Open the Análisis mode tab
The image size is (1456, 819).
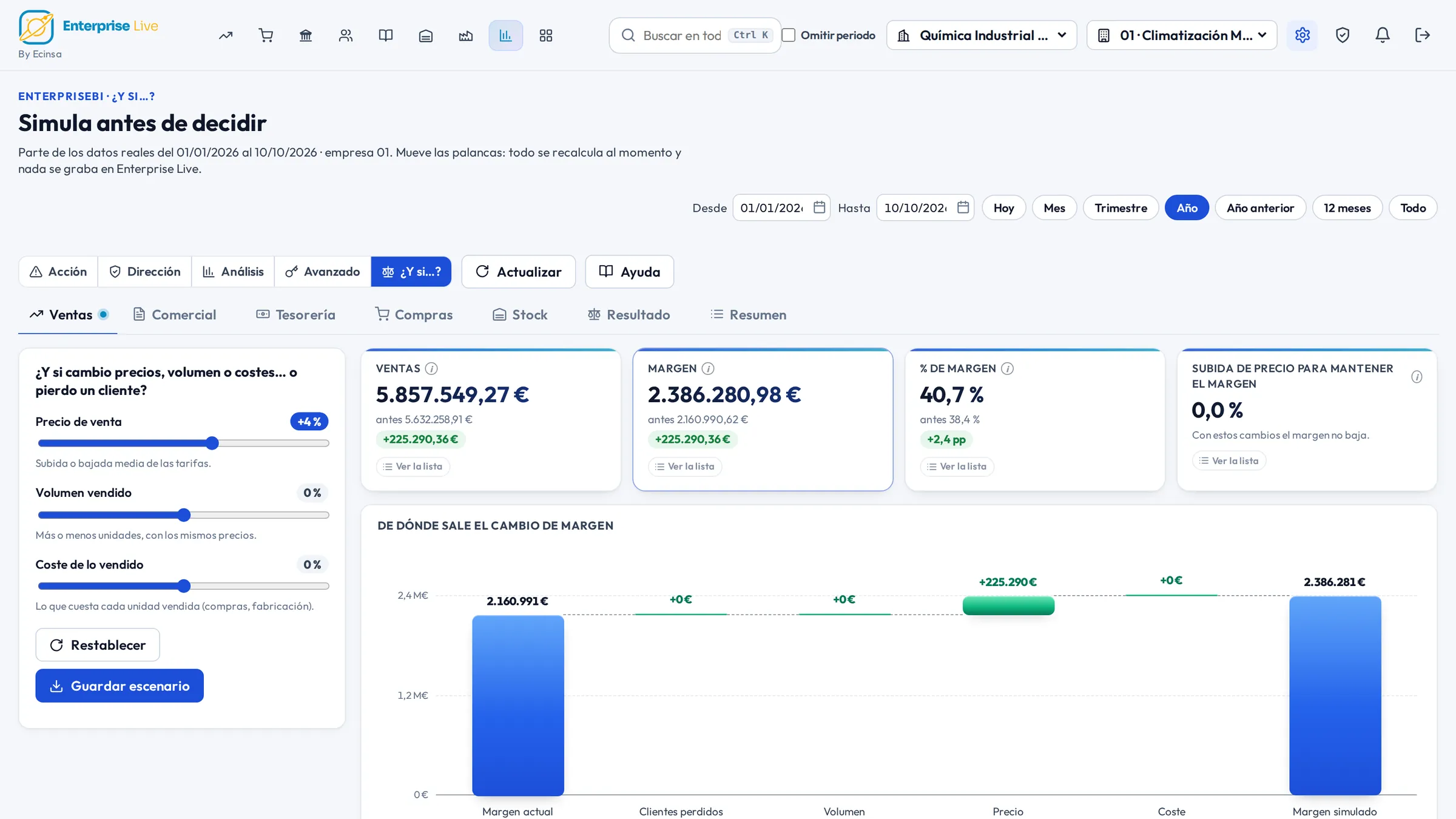[233, 271]
